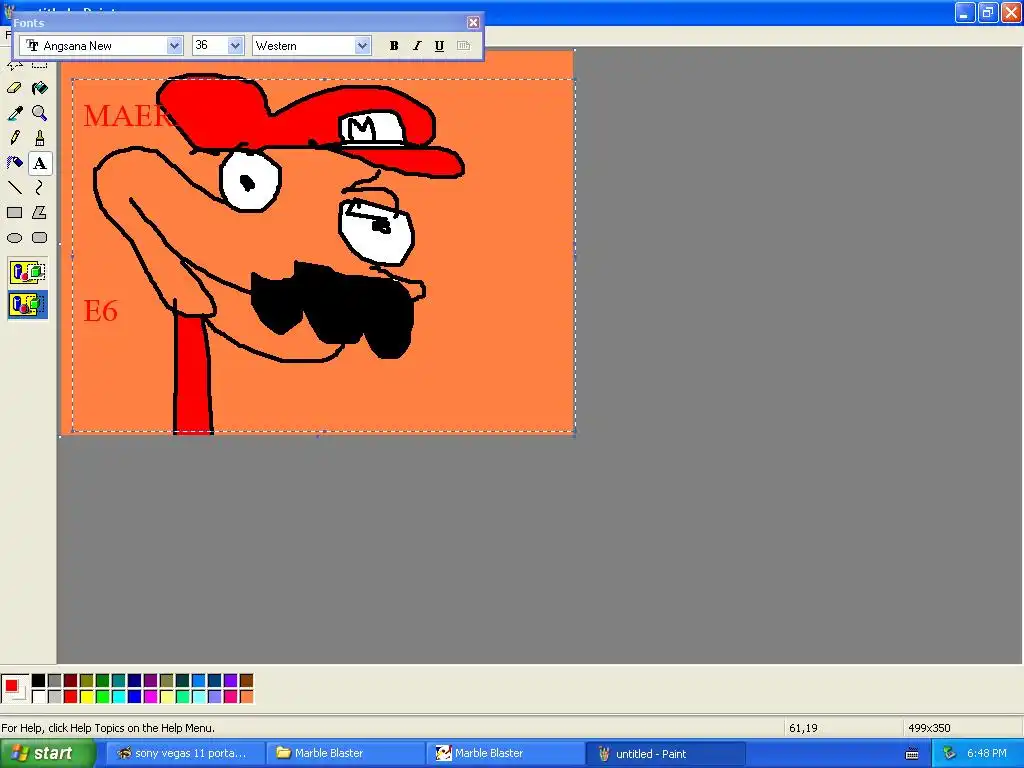This screenshot has width=1024, height=768.
Task: Select the Eraser tool
Action: tap(14, 88)
